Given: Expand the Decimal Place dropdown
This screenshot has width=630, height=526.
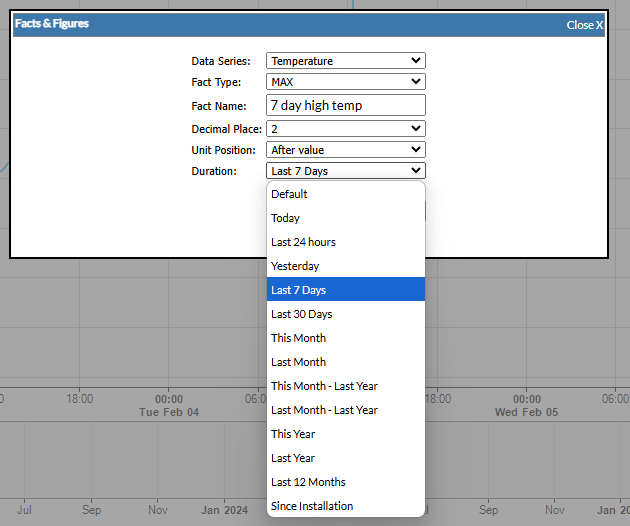Looking at the screenshot, I should pyautogui.click(x=345, y=129).
